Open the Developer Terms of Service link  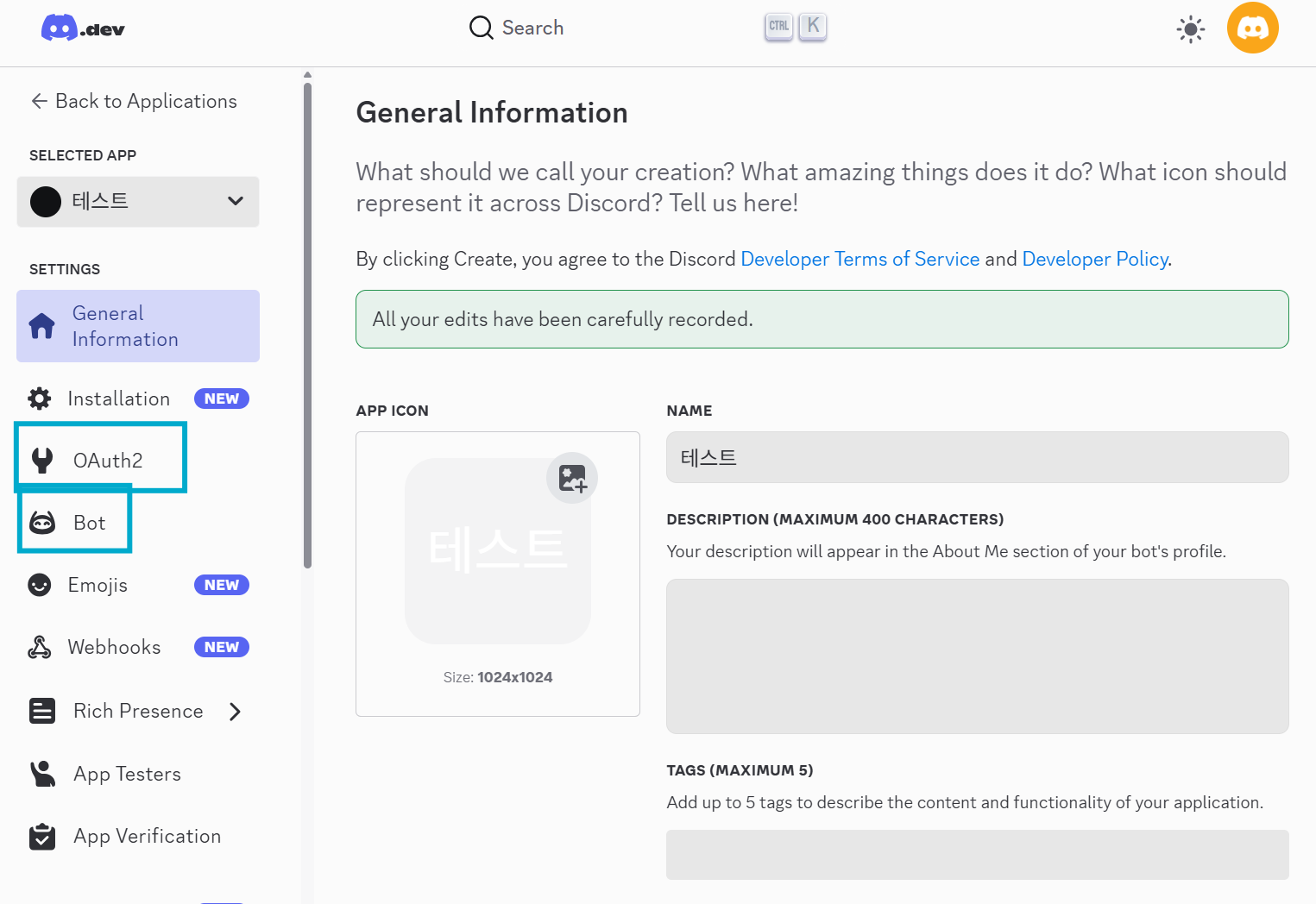(x=859, y=259)
